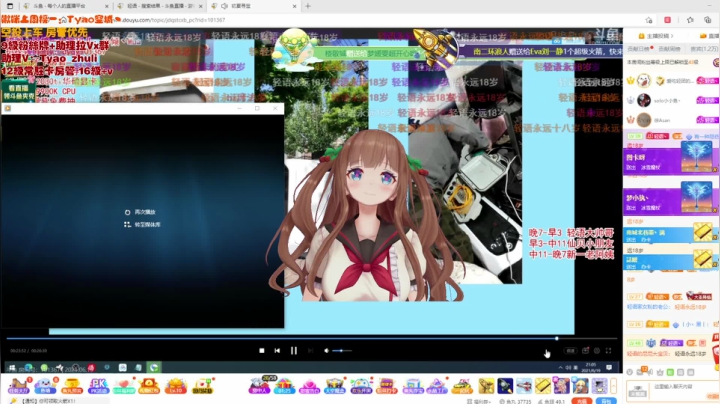This screenshot has height=404, width=720.
Task: Skip to previous track in player
Action: click(x=277, y=351)
